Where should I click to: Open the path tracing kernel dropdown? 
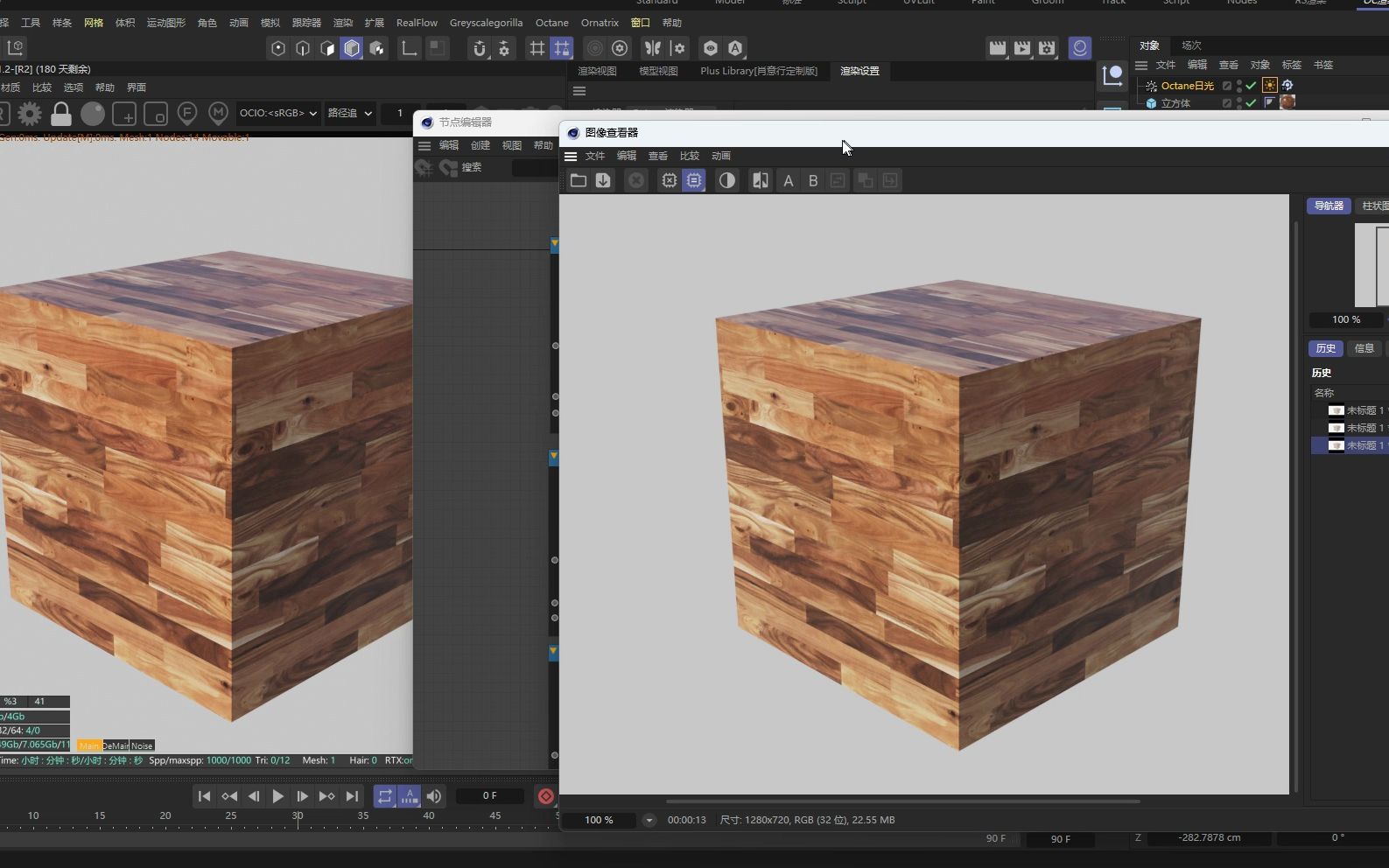pyautogui.click(x=350, y=113)
